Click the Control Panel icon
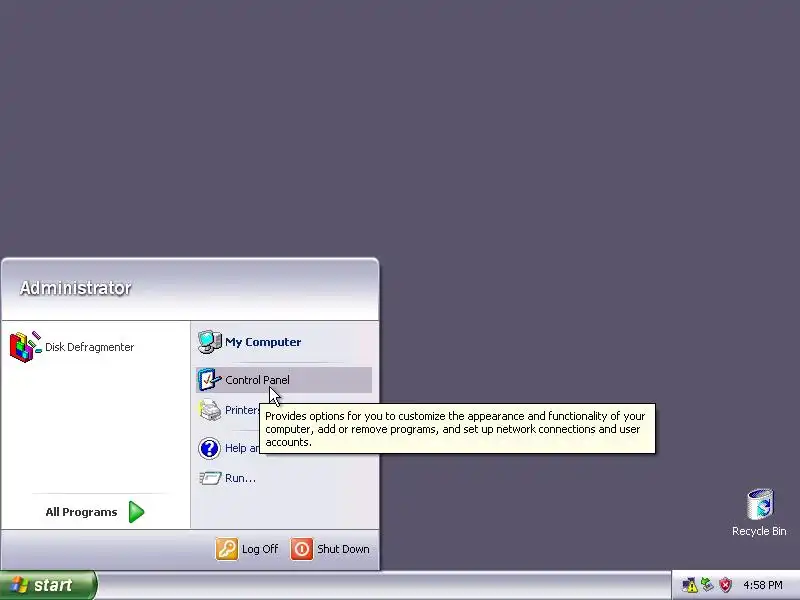The width and height of the screenshot is (800, 600). pos(209,380)
